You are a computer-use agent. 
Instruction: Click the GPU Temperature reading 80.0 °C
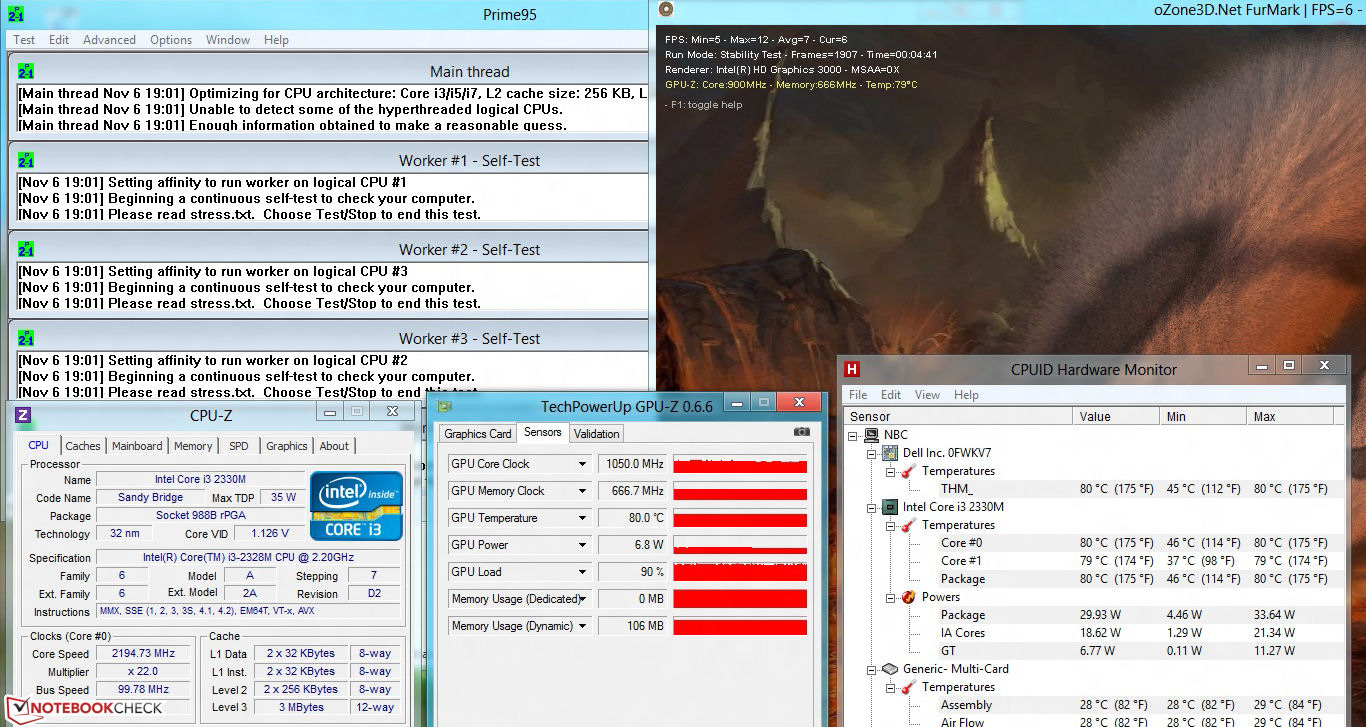(x=632, y=518)
